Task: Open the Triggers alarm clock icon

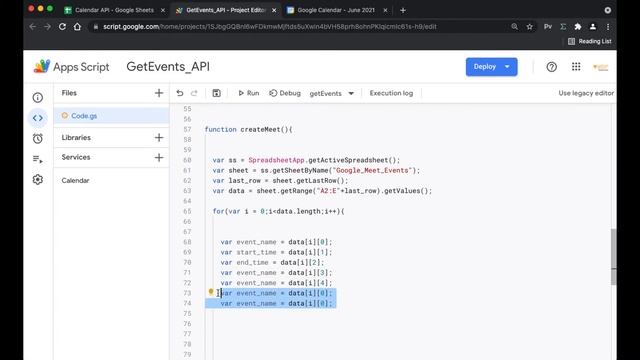Action: (x=38, y=138)
